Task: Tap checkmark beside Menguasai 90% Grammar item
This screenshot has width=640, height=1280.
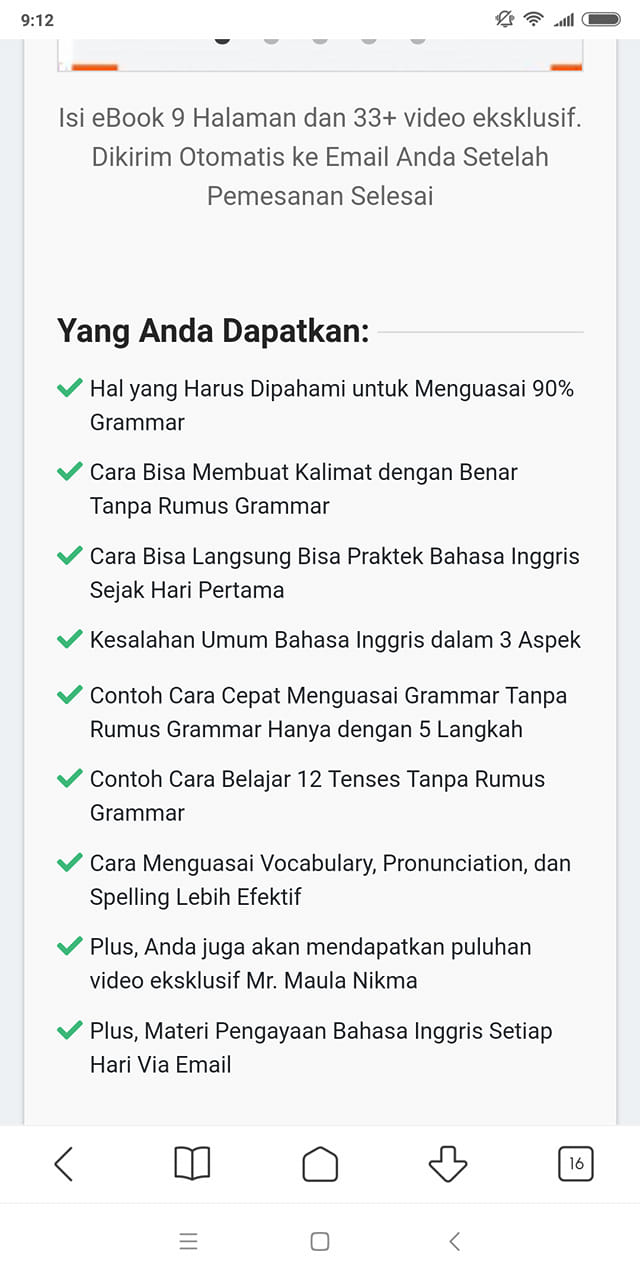Action: point(69,388)
